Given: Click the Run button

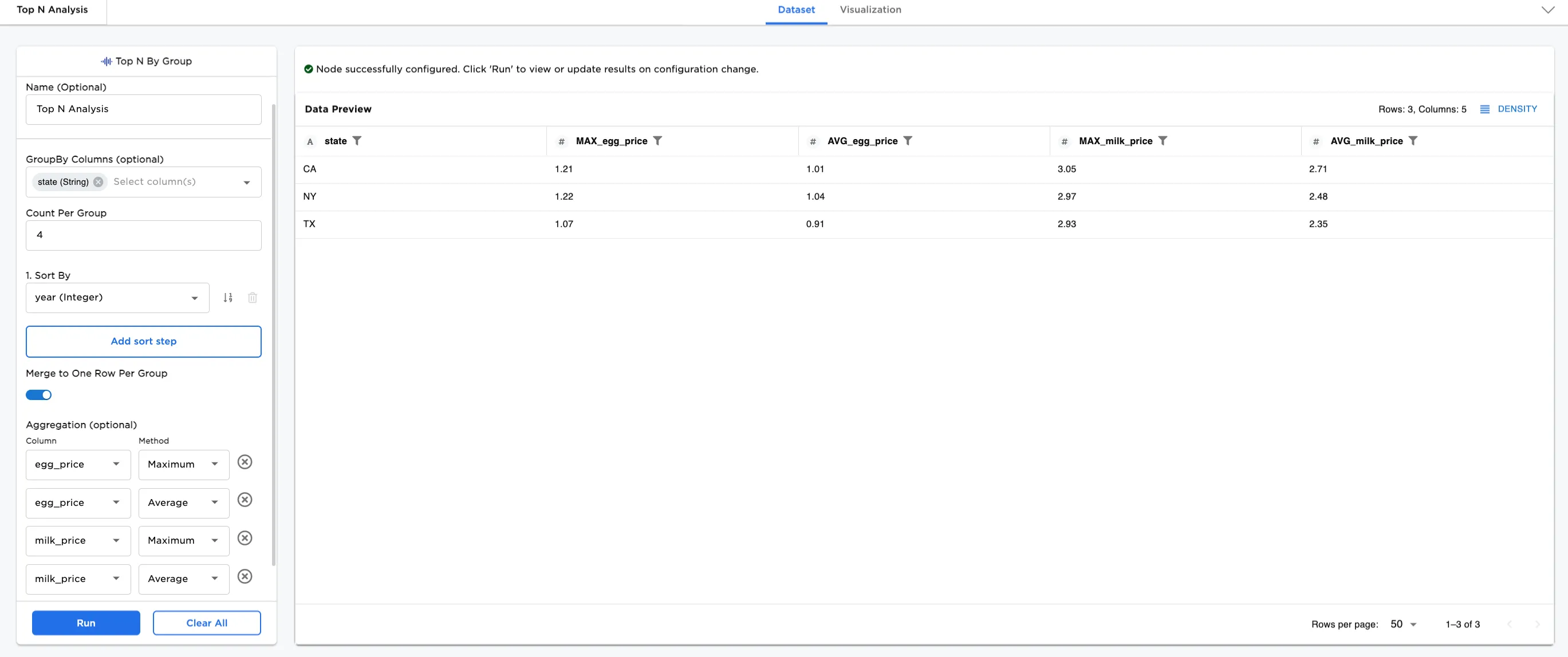Looking at the screenshot, I should click(x=86, y=623).
